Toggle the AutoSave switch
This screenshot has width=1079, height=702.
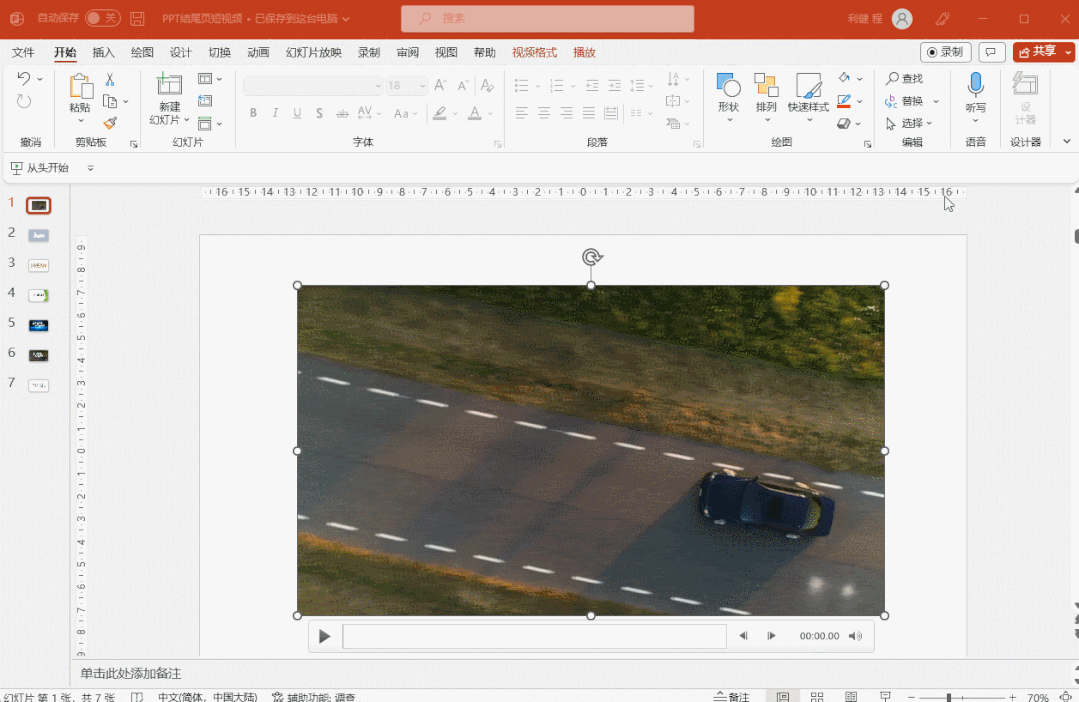coord(102,18)
